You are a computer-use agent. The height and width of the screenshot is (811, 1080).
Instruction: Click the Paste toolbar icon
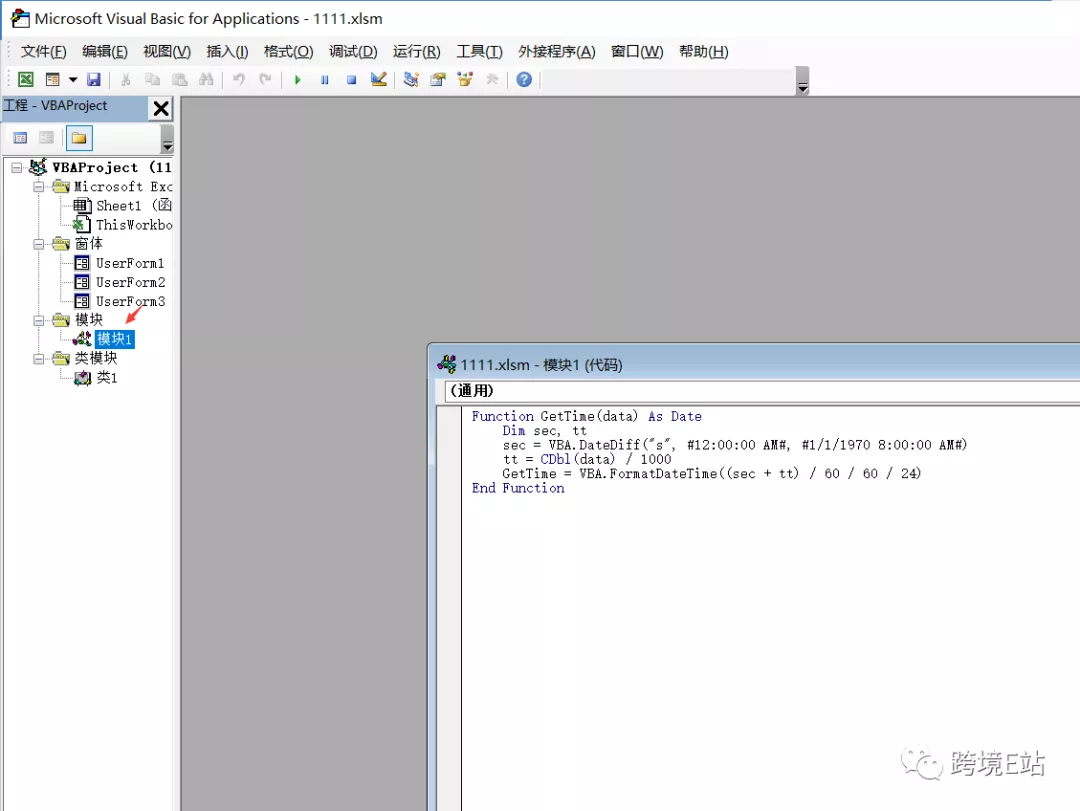(x=179, y=79)
